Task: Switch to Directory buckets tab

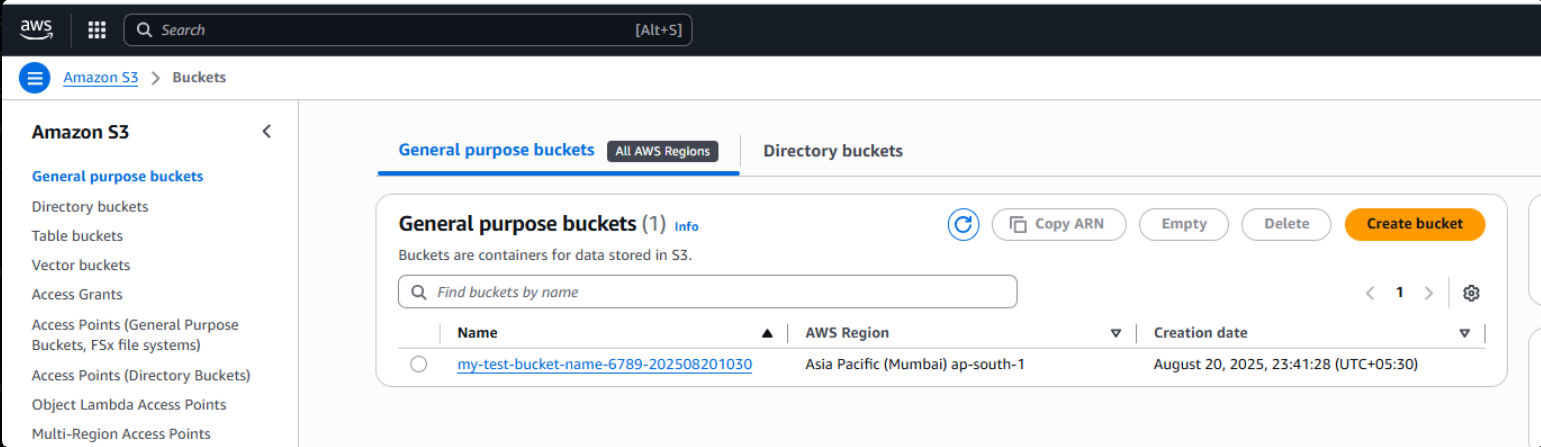Action: 833,151
